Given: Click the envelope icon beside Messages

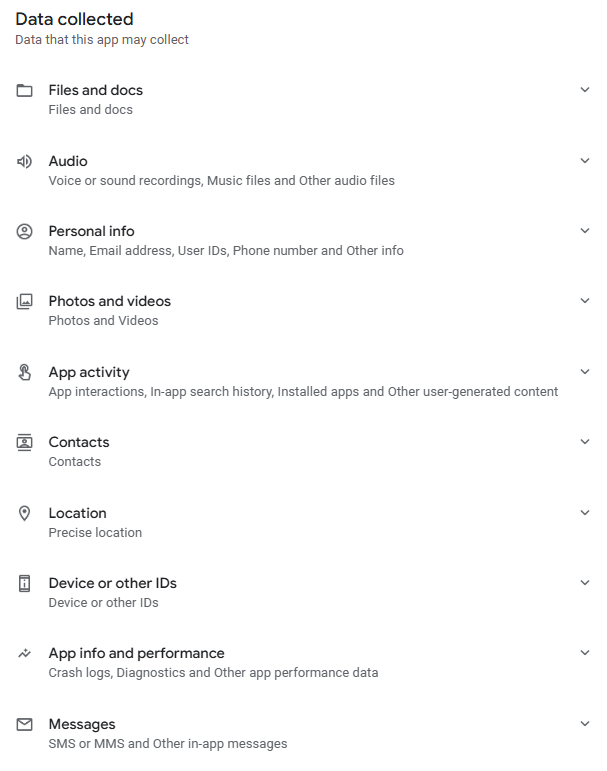Looking at the screenshot, I should [25, 724].
